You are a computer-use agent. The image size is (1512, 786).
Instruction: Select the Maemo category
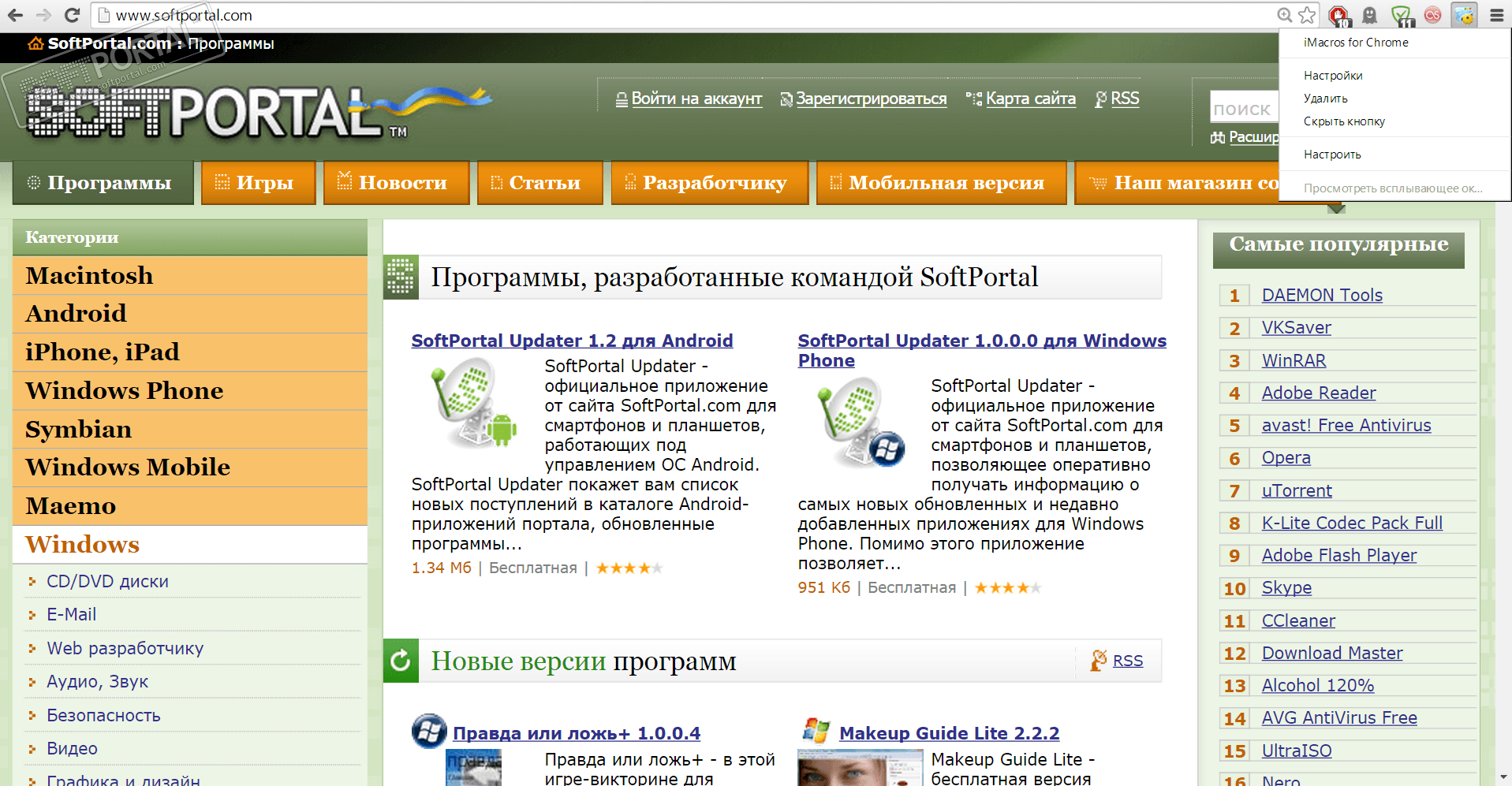point(190,506)
